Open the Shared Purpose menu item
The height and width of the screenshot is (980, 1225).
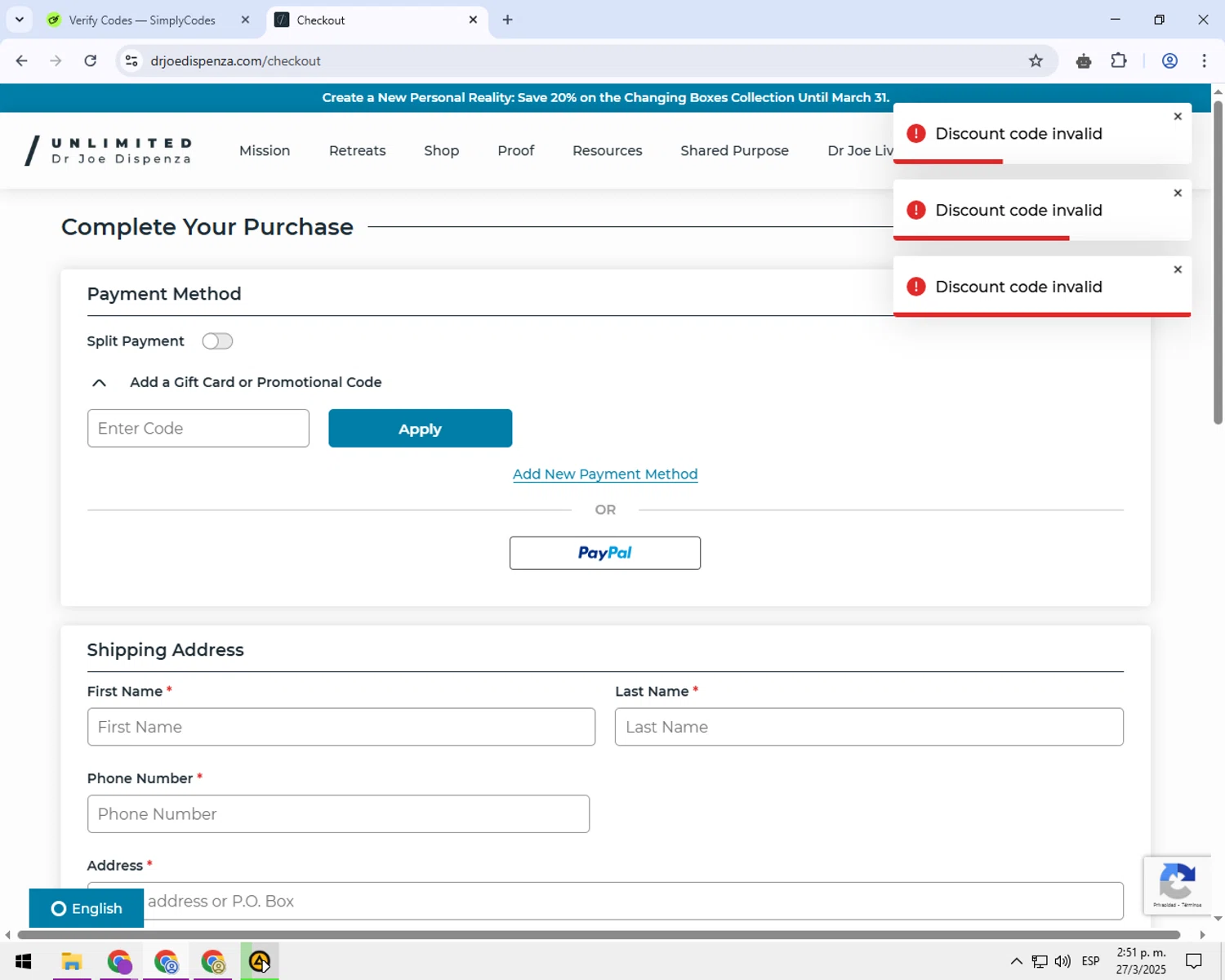pyautogui.click(x=734, y=150)
